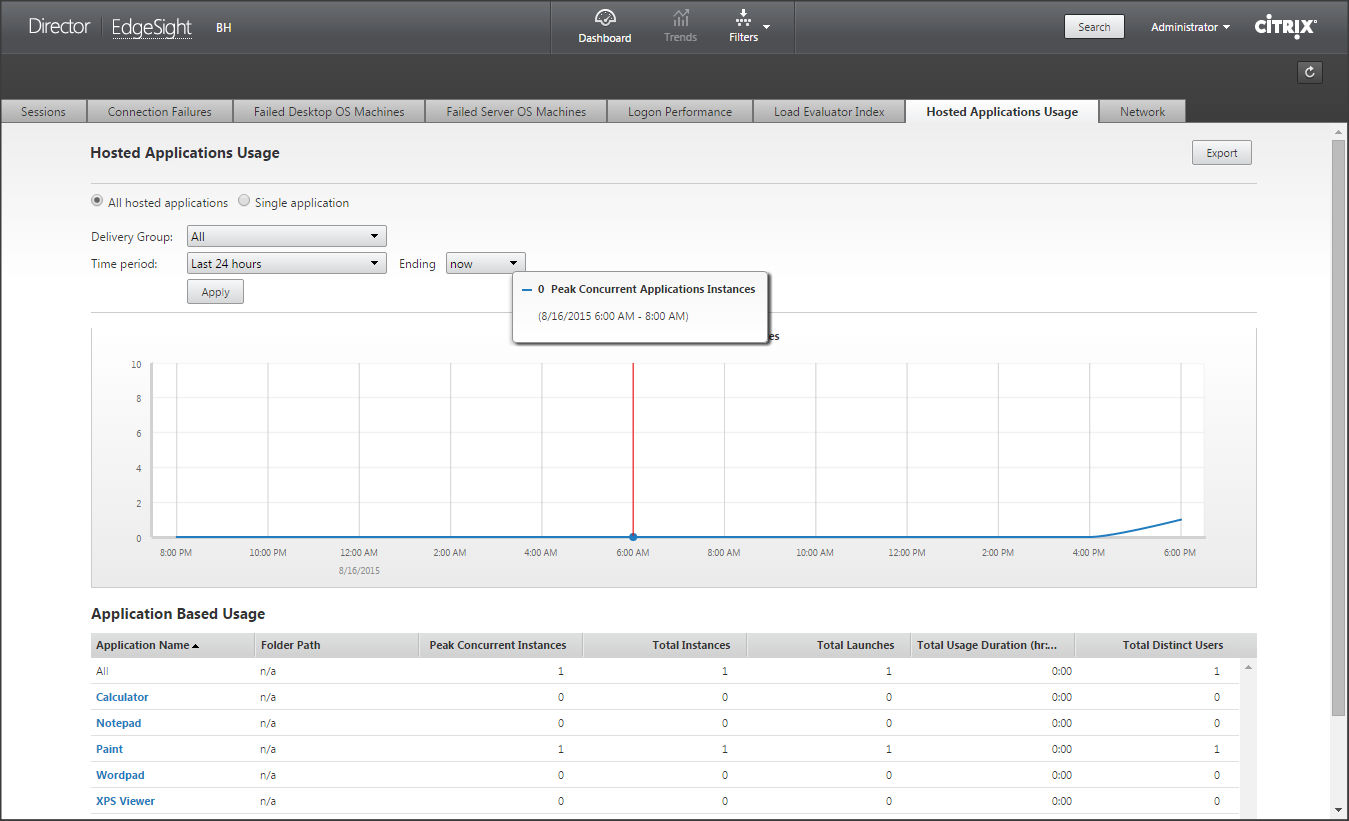Open the Filters icon menu
Screen dimensions: 1349x821
(x=743, y=18)
